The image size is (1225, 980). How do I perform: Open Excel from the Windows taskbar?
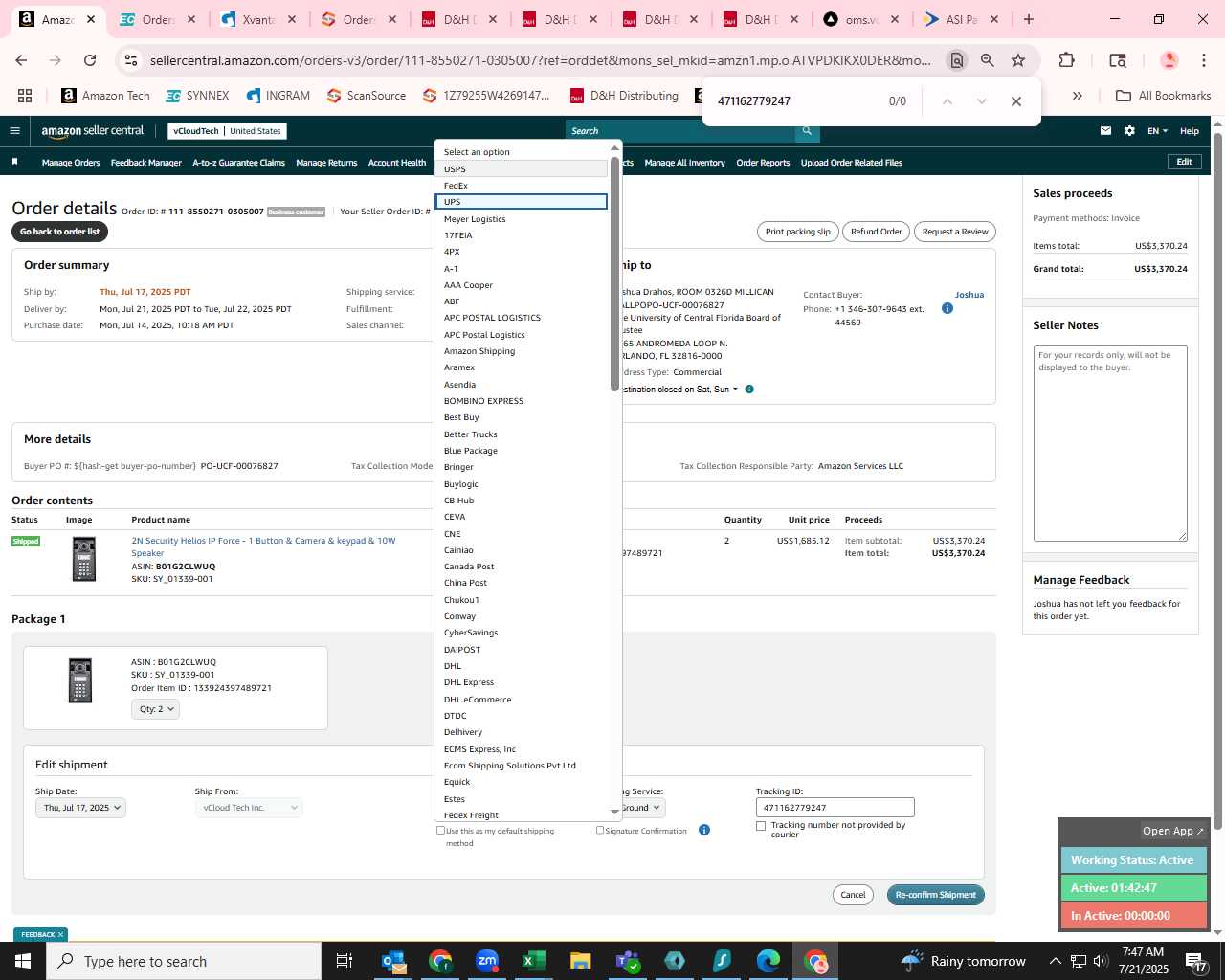[533, 961]
